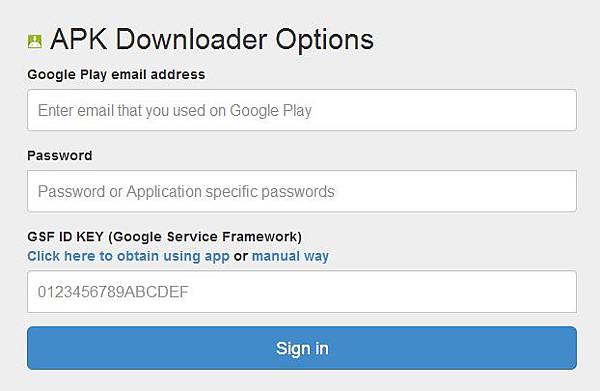Screen dimensions: 600x391
Task: Click the 'Application specific passwords' placeholder text
Action: 230,192
